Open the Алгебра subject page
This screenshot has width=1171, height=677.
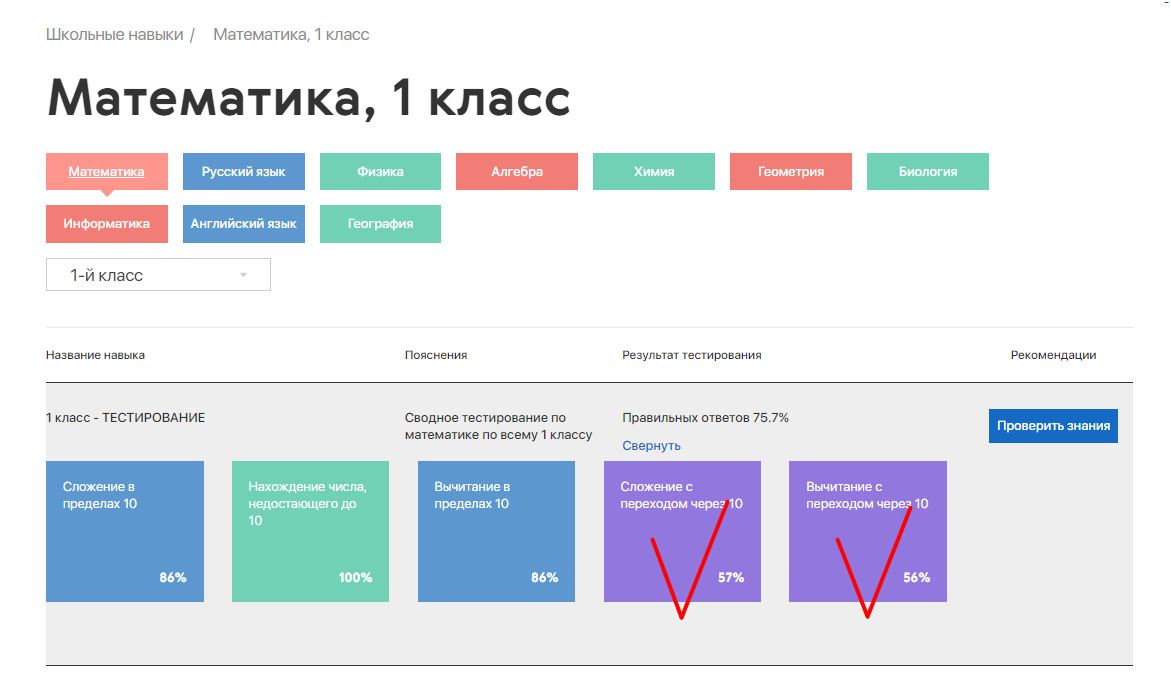[516, 171]
